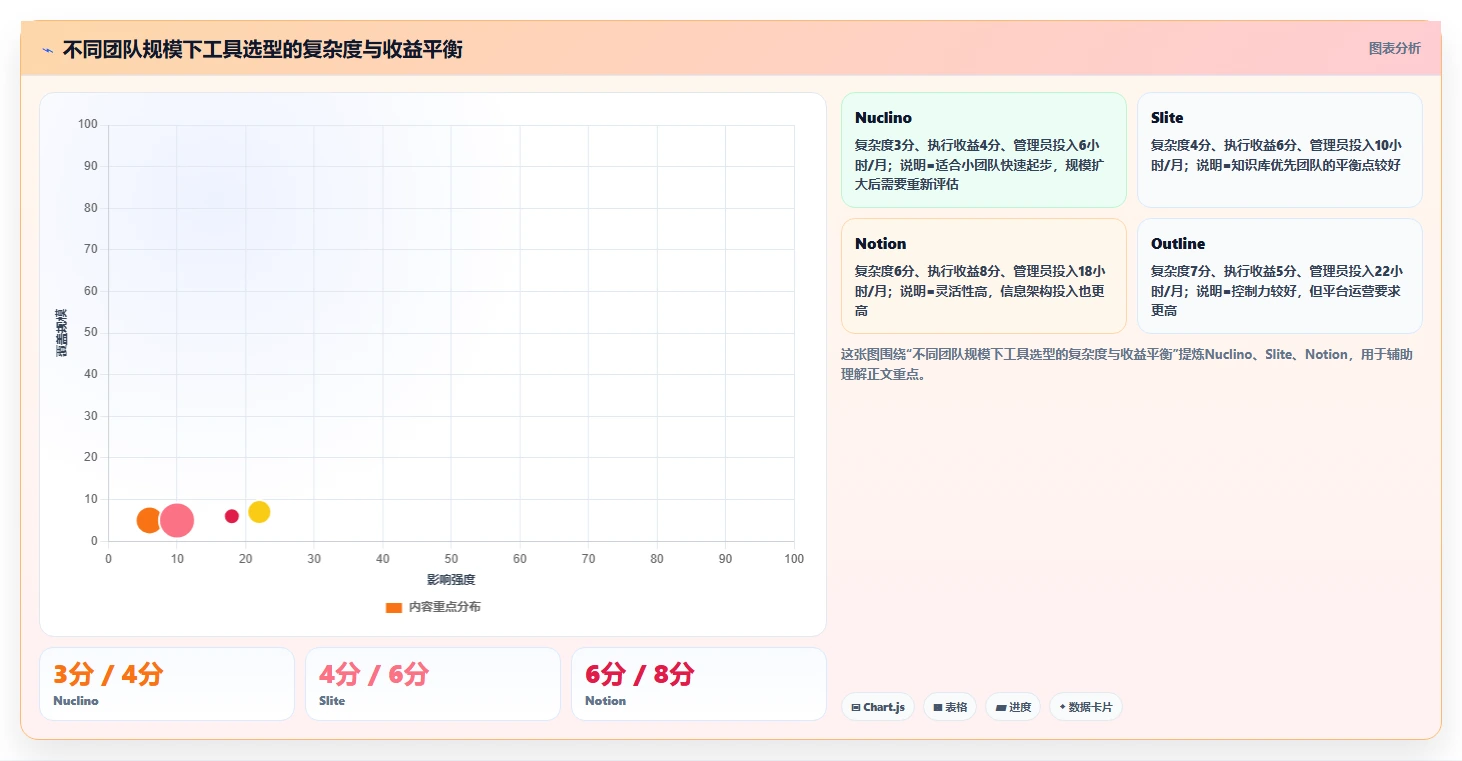The height and width of the screenshot is (761, 1462).
Task: Click the Outline card description text
Action: (x=1277, y=291)
